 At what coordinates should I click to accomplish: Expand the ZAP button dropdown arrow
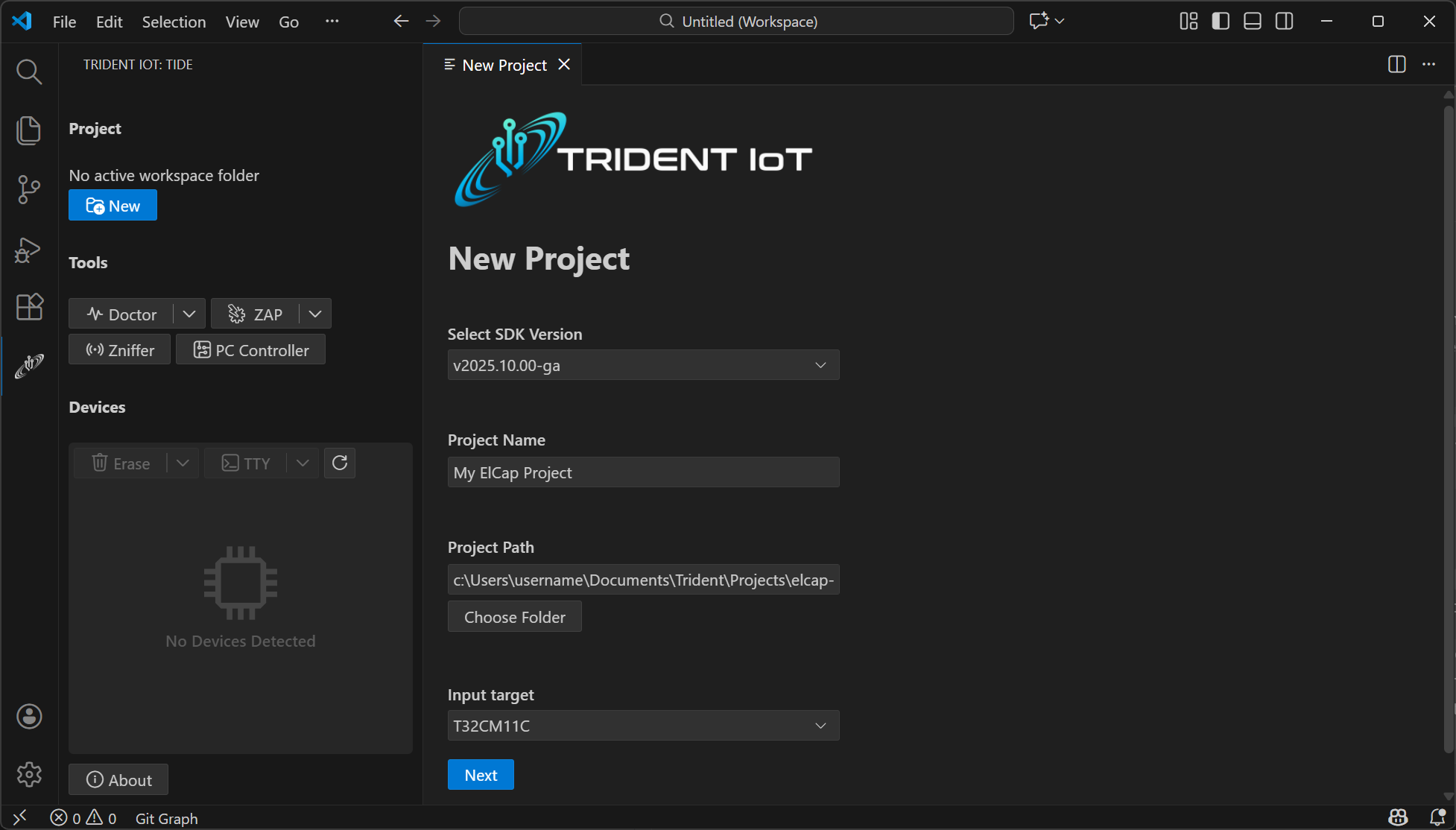click(x=315, y=314)
